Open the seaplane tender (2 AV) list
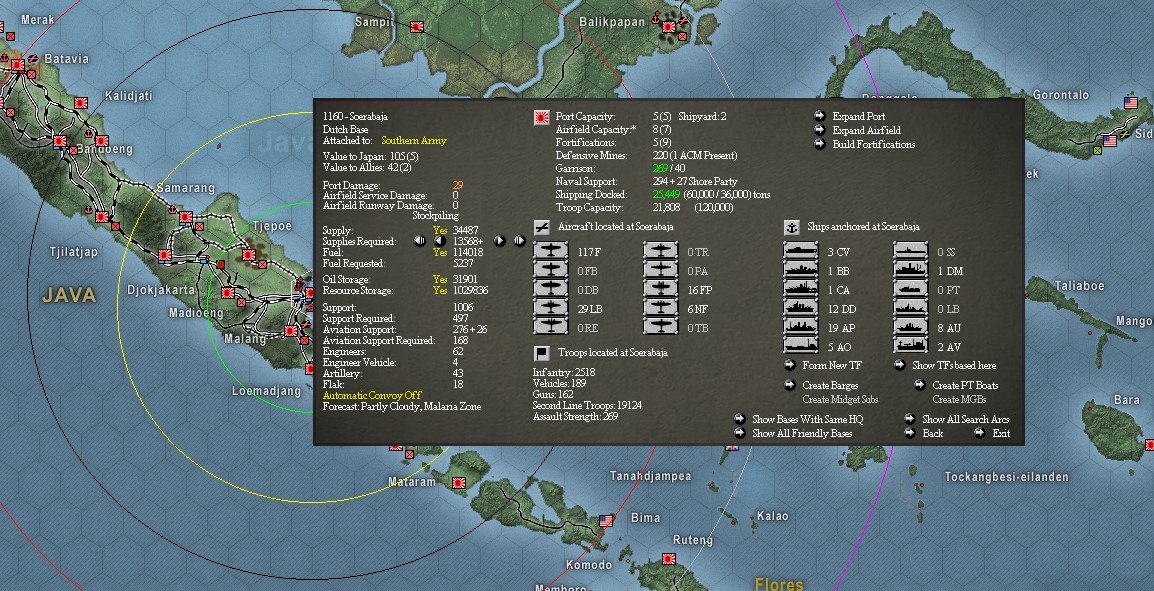1154x591 pixels. pos(910,346)
